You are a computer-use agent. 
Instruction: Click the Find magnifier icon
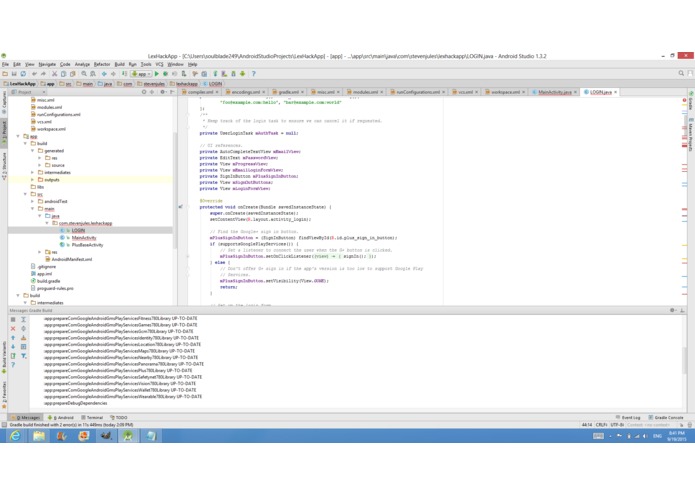tap(84, 74)
